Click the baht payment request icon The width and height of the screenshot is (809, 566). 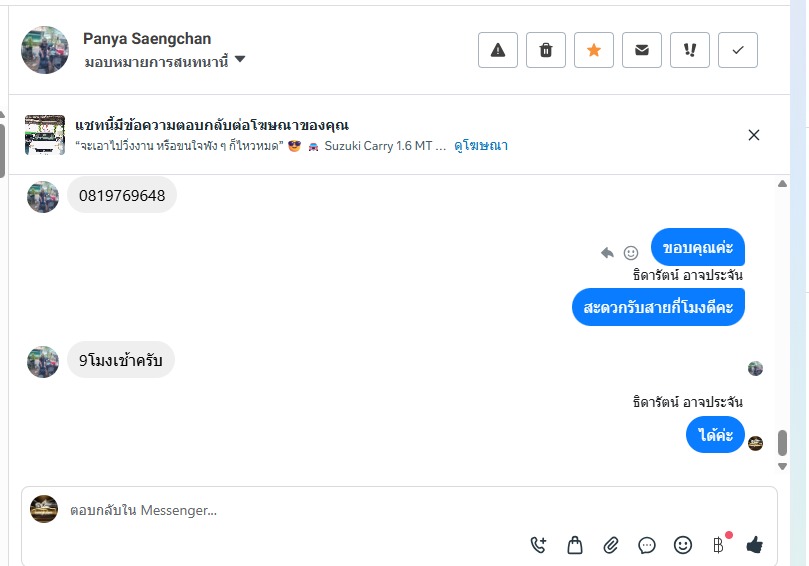pos(718,545)
